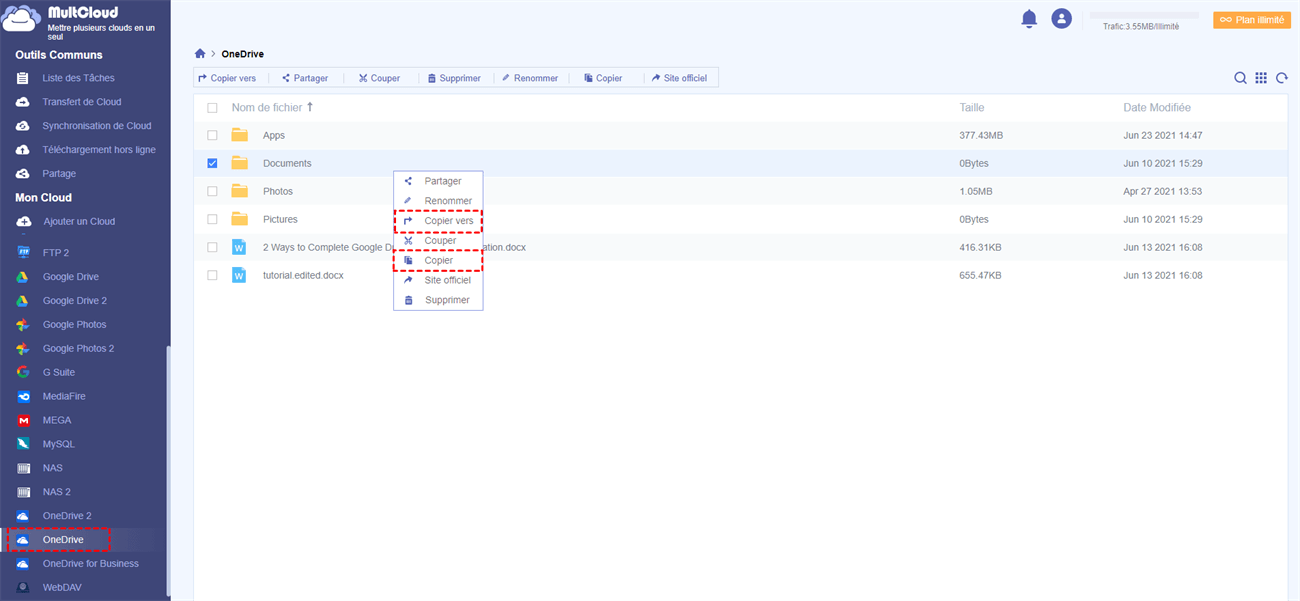Open the Apps folder
The width and height of the screenshot is (1300, 601).
pos(274,135)
